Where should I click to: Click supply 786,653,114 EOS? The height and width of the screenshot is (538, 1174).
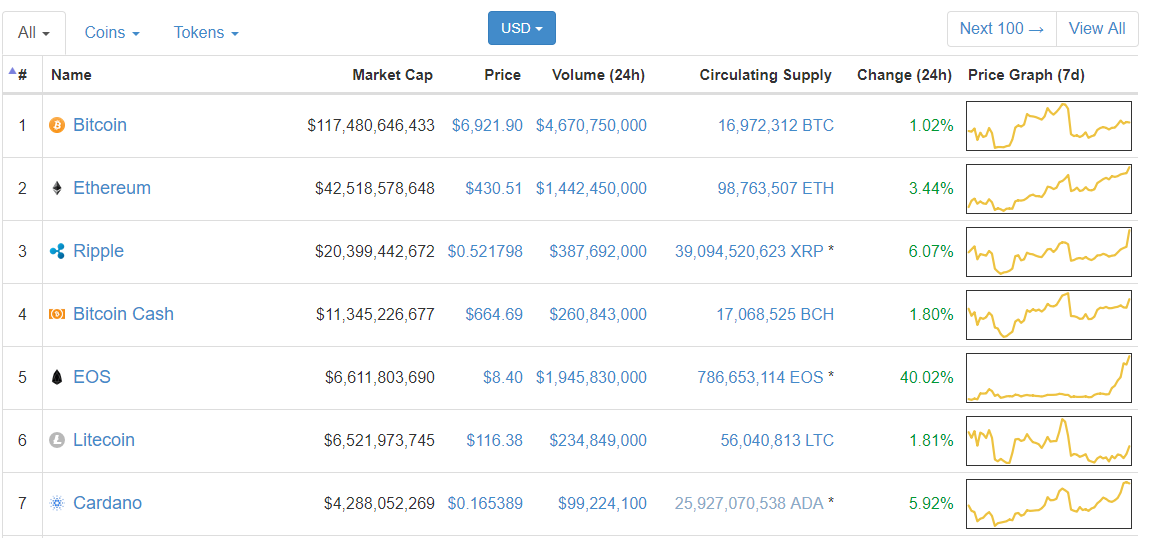tap(760, 377)
